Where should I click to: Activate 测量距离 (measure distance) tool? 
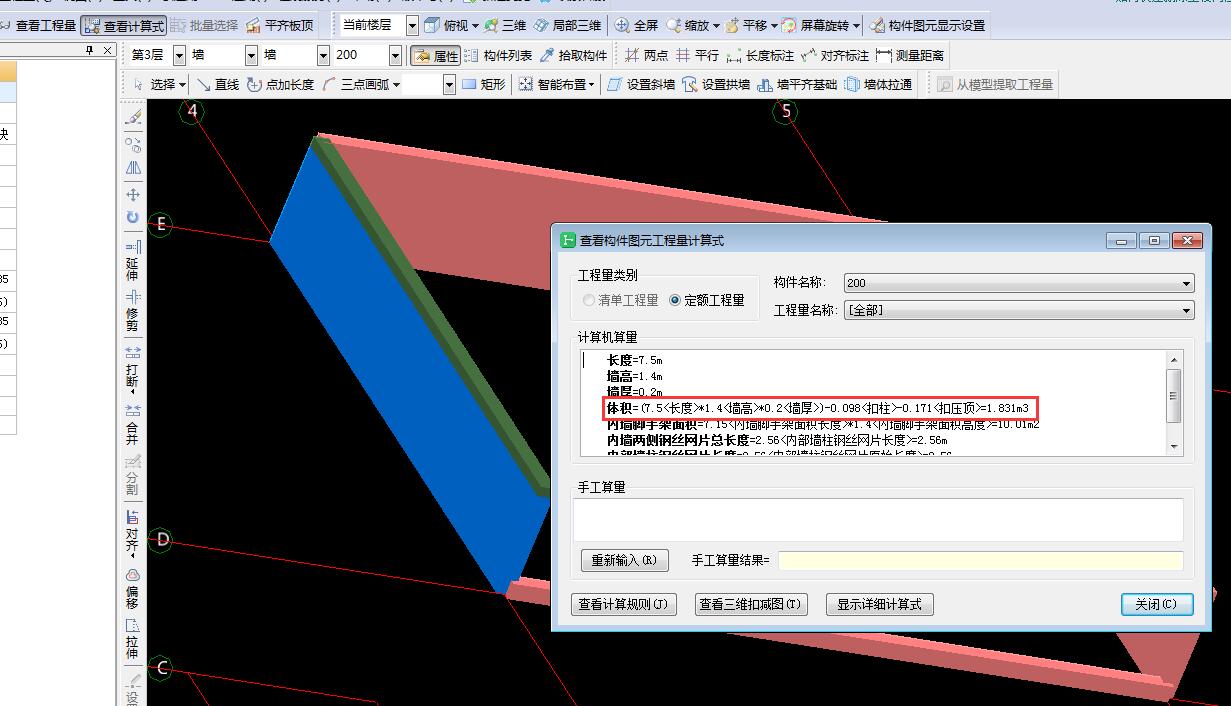[910, 55]
